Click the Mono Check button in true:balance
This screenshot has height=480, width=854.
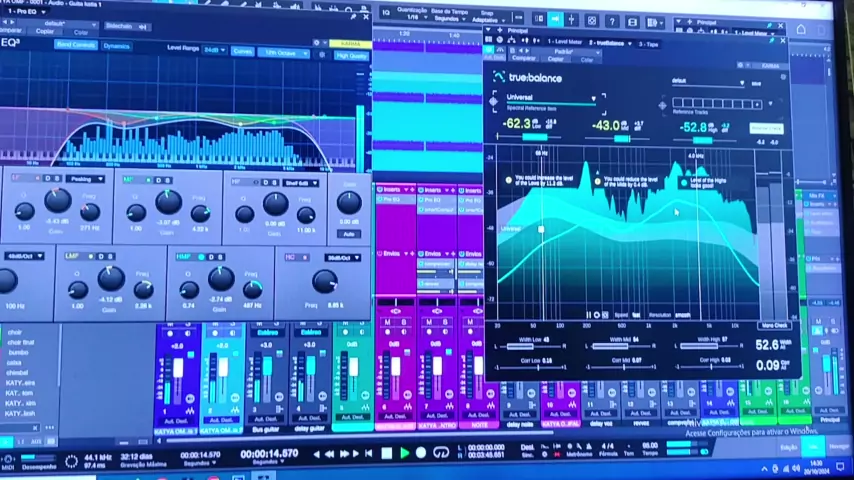tap(774, 325)
